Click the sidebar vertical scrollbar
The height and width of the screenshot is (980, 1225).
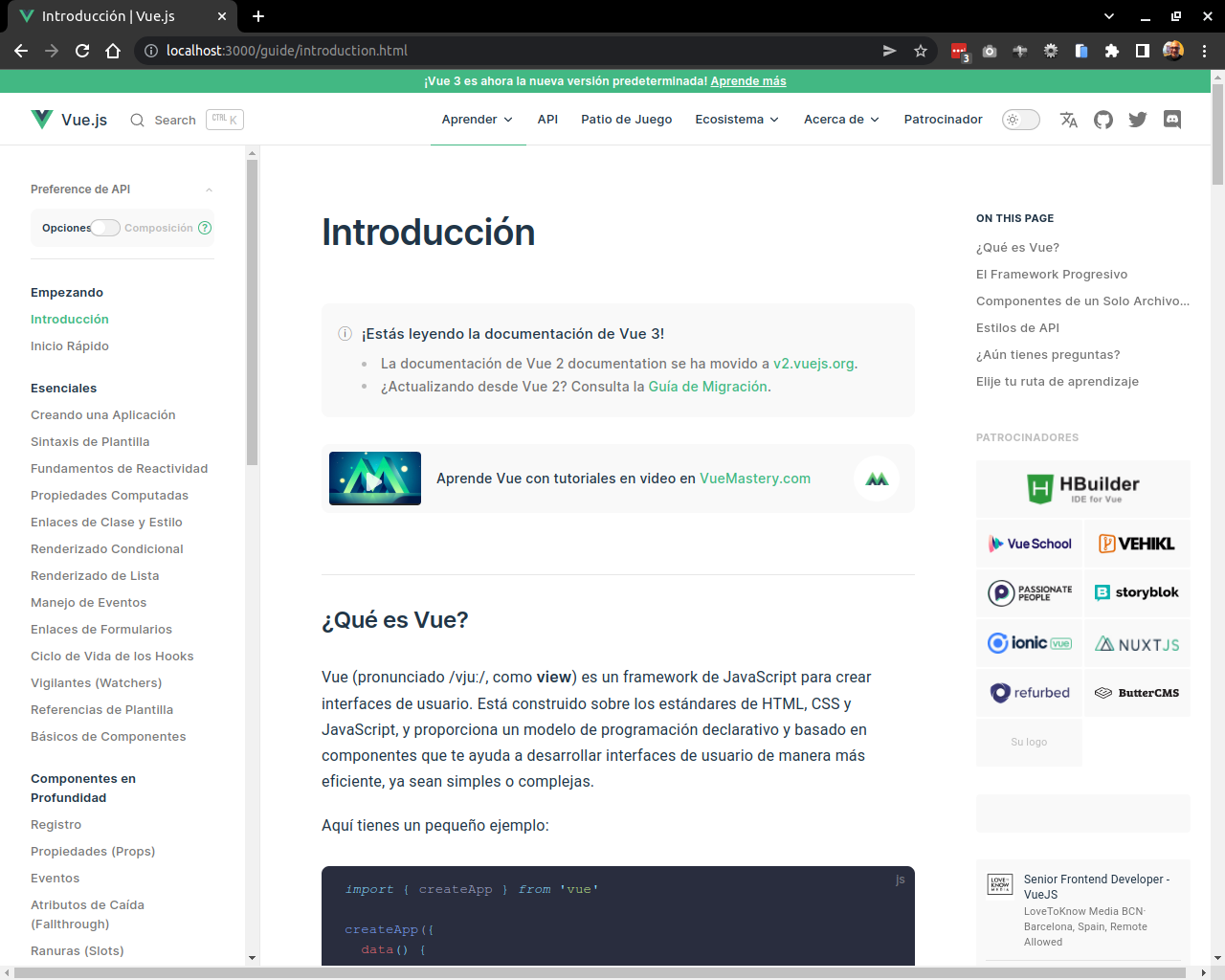252,312
